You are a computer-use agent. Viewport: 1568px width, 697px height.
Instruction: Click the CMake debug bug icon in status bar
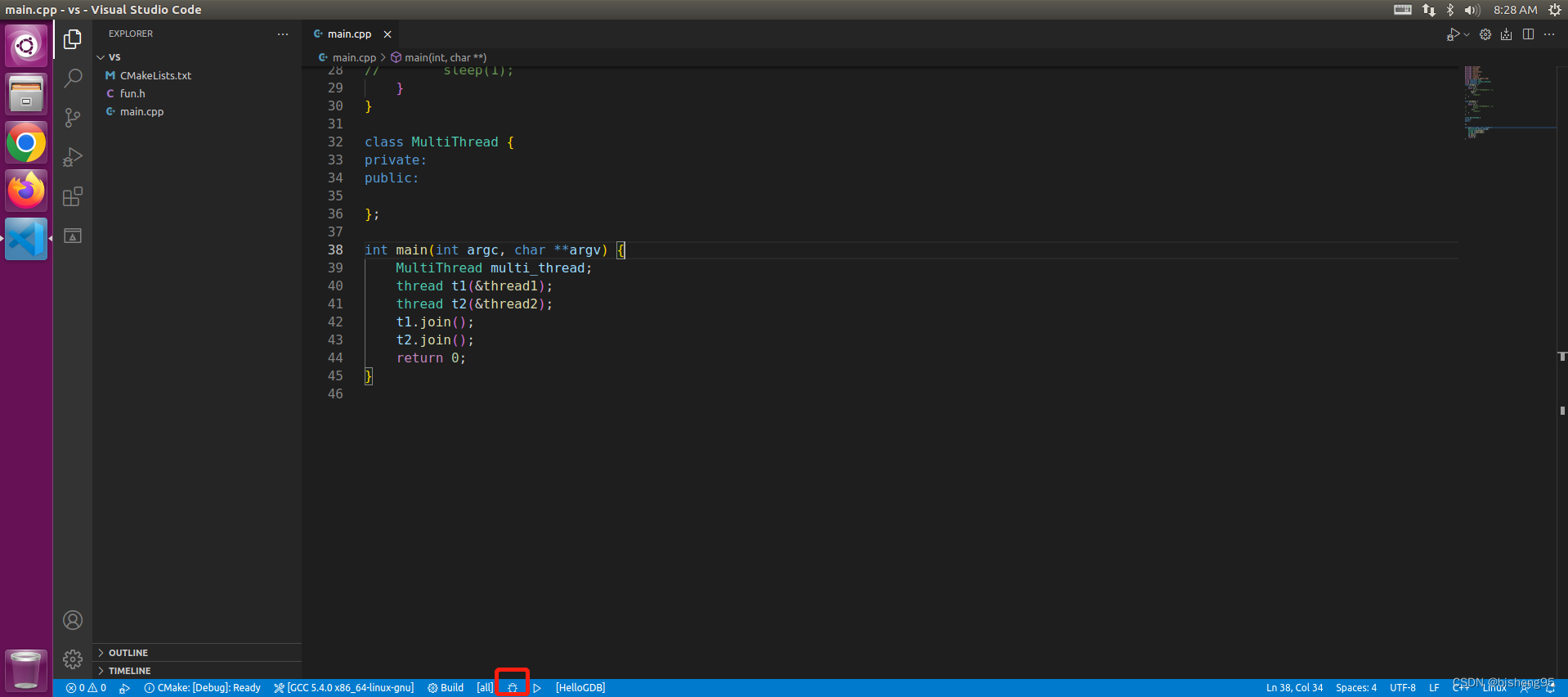[513, 688]
